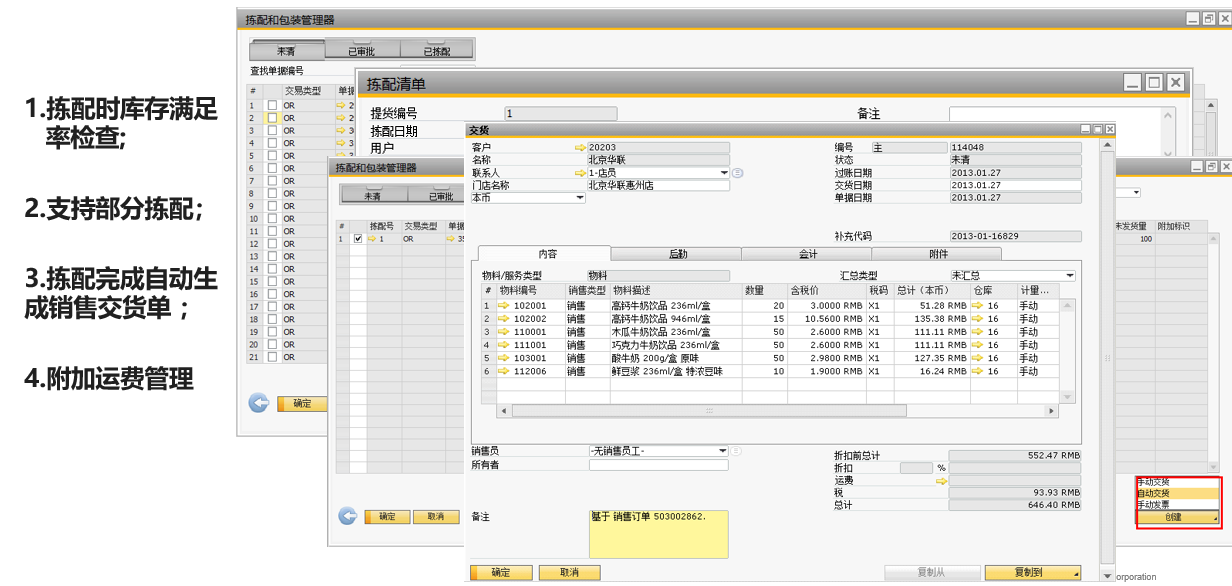Switch to the 会计 tab
The image size is (1232, 586).
point(807,254)
